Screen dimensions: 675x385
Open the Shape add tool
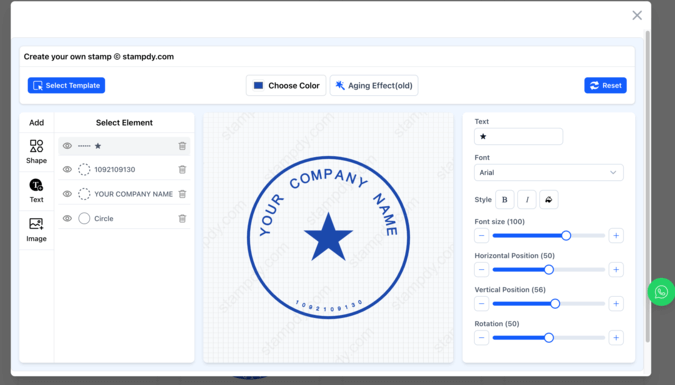pyautogui.click(x=36, y=152)
